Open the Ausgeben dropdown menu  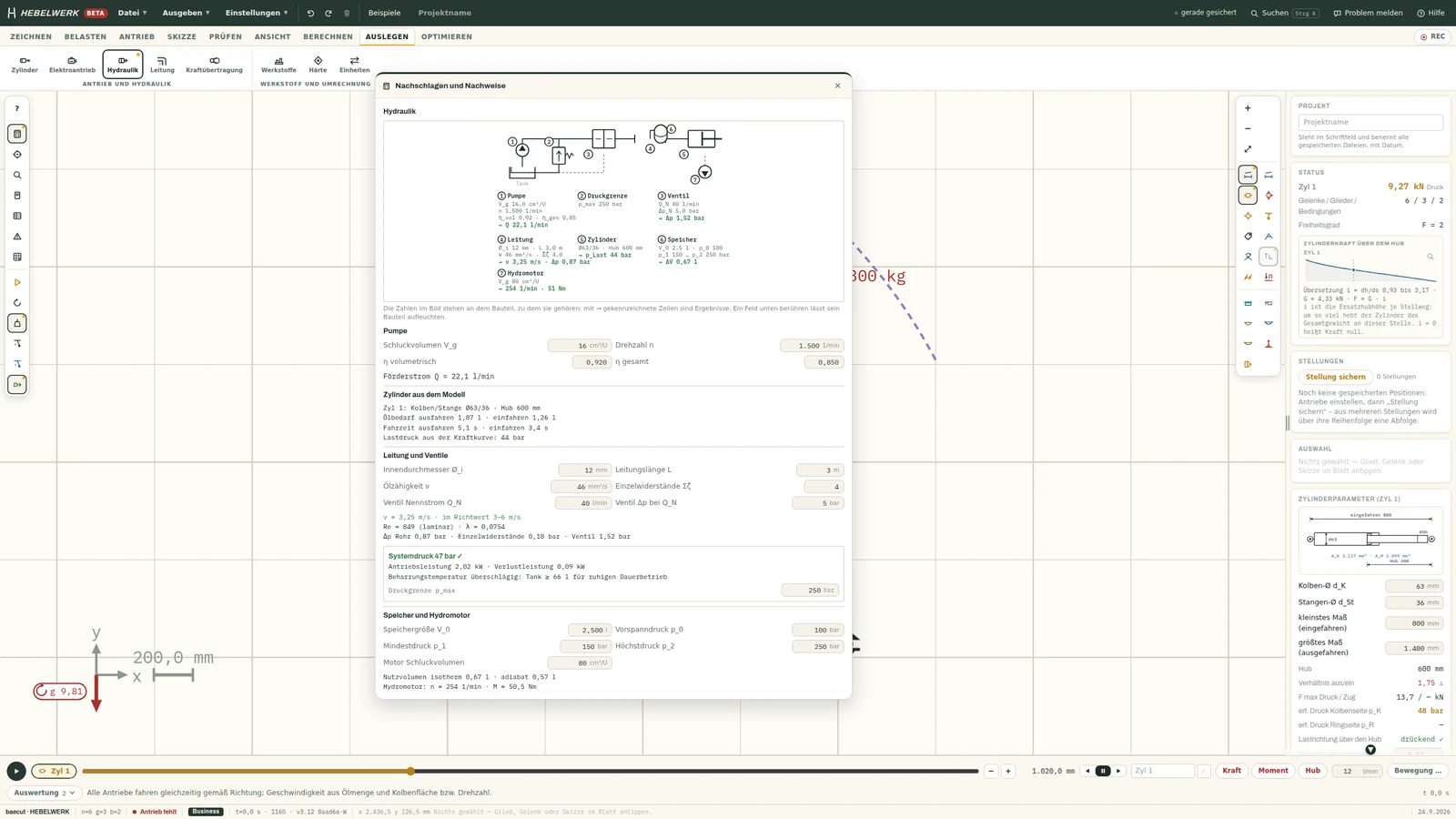pos(186,13)
